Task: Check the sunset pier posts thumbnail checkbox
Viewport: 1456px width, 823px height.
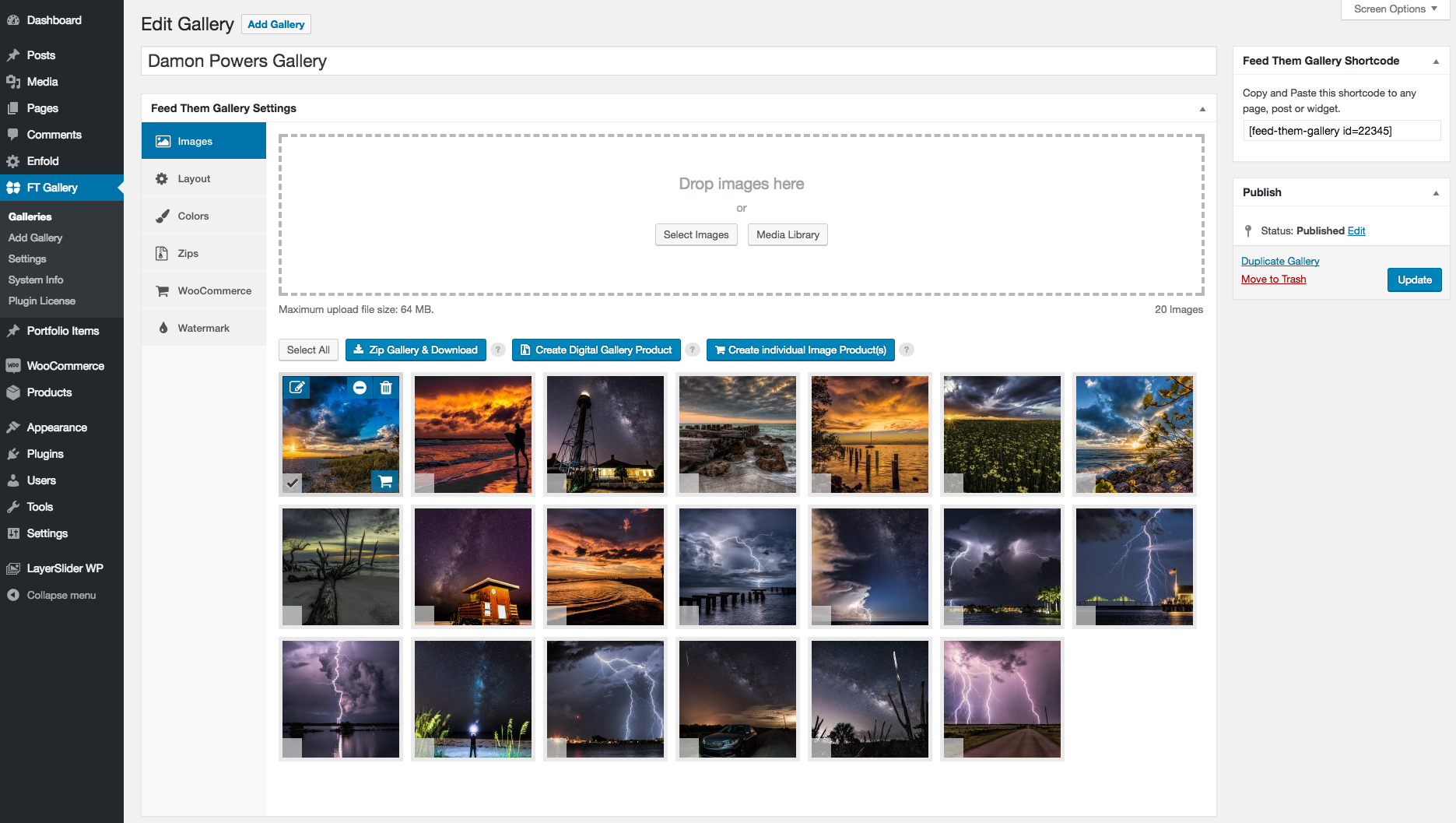Action: pyautogui.click(x=821, y=483)
